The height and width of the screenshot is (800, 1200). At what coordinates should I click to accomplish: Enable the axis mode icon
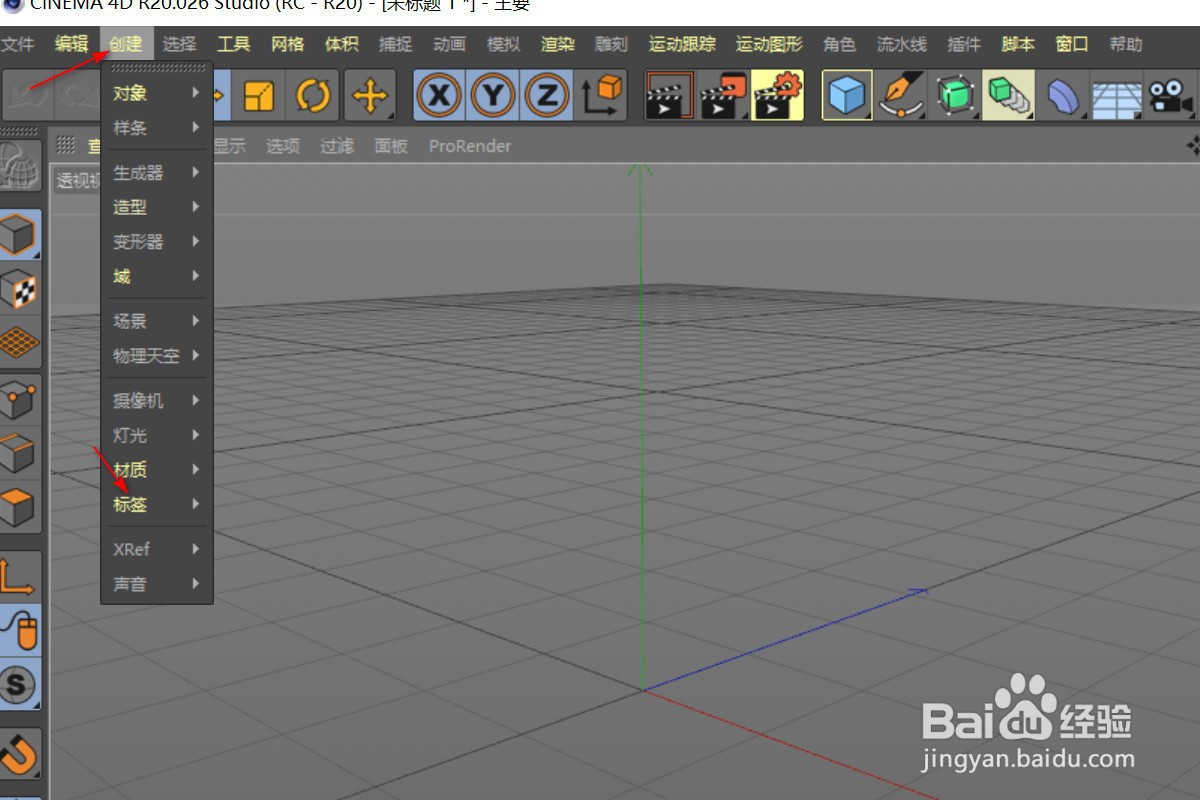19,577
